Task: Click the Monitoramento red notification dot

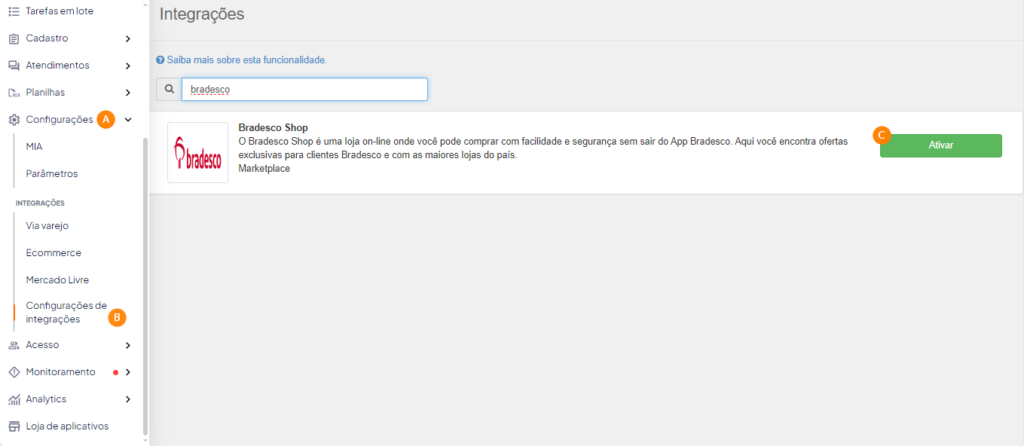Action: pyautogui.click(x=116, y=372)
